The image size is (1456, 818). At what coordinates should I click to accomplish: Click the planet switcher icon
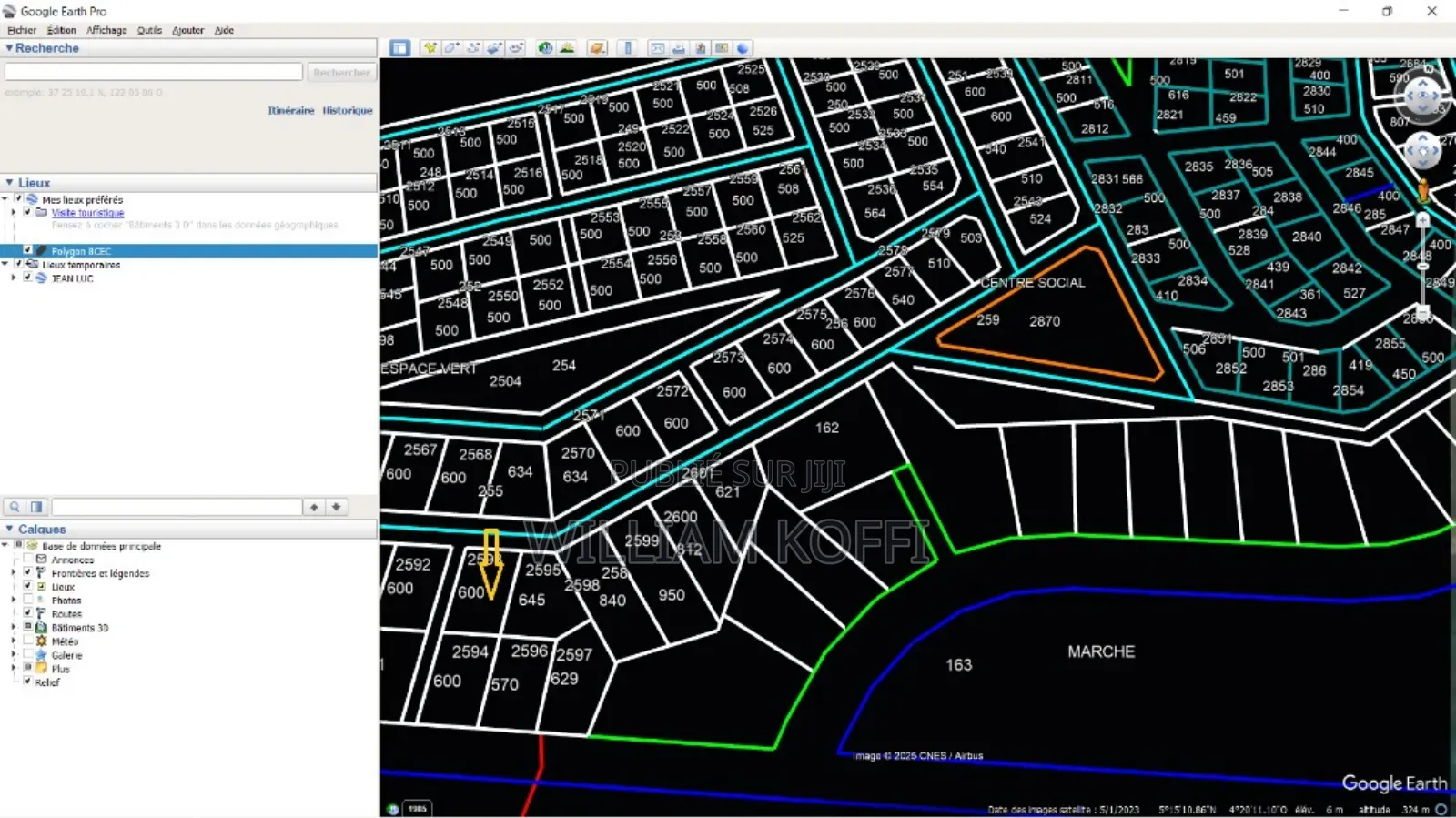[x=597, y=48]
